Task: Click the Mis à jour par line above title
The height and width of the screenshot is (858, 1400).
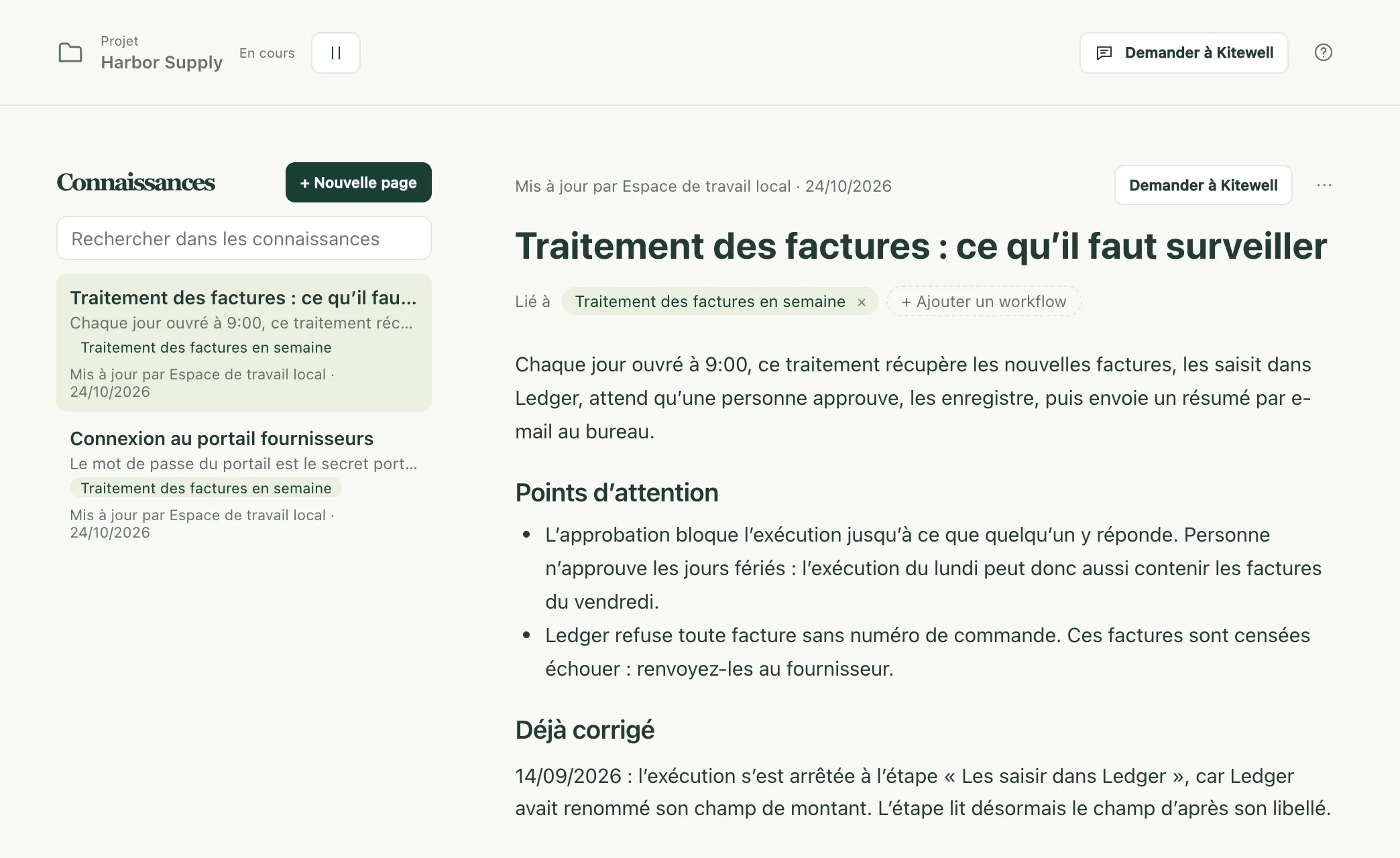Action: tap(703, 186)
